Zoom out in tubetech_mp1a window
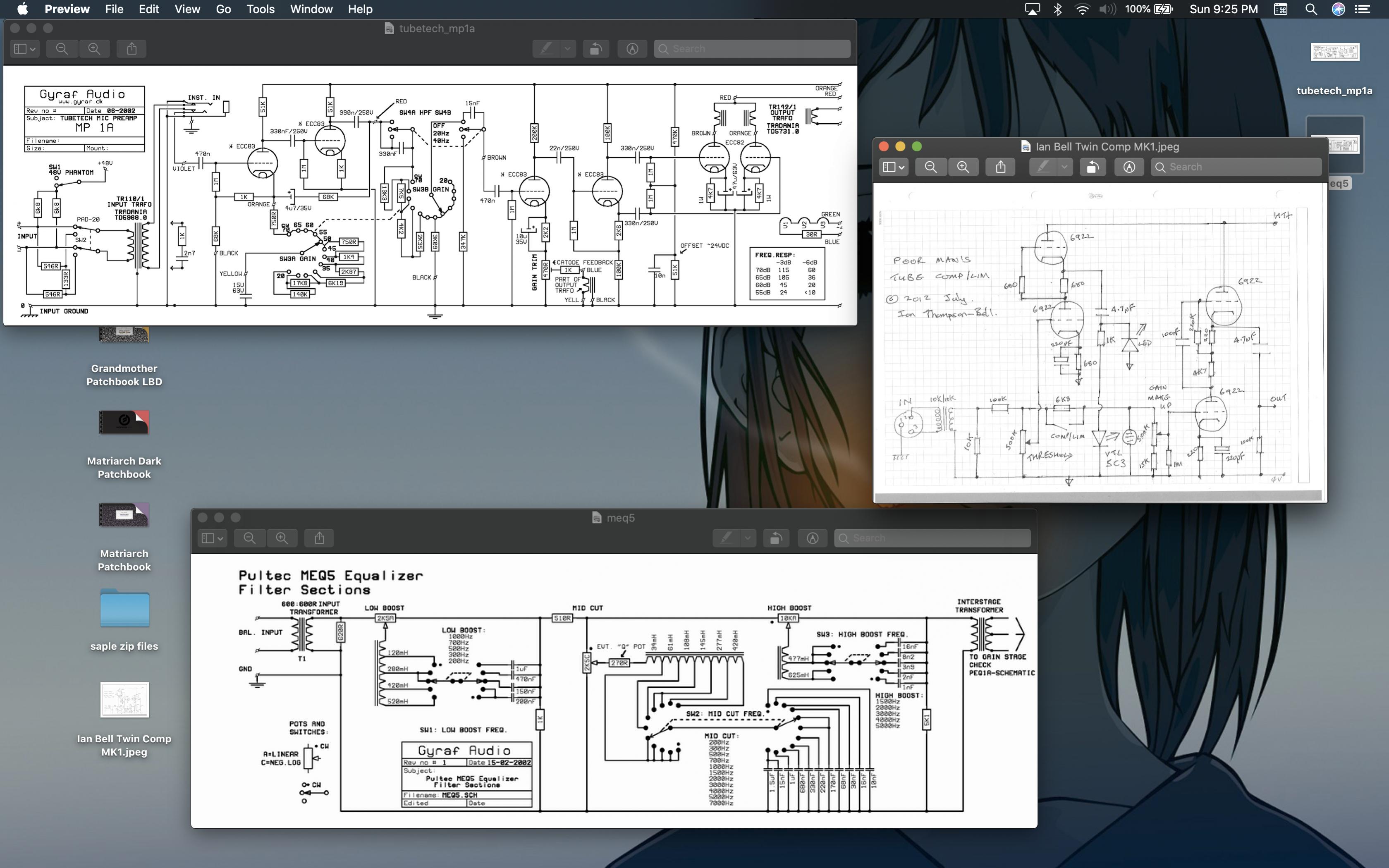 click(62, 49)
